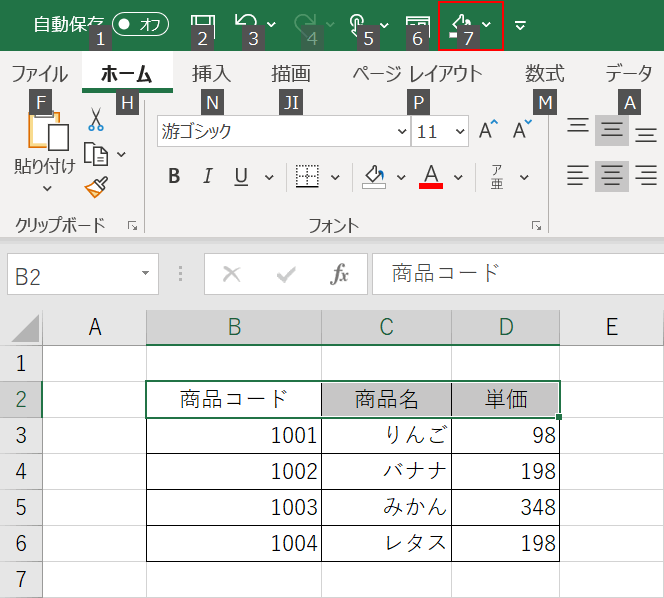
Task: Click the Save icon in quick access toolbar
Action: tap(202, 25)
